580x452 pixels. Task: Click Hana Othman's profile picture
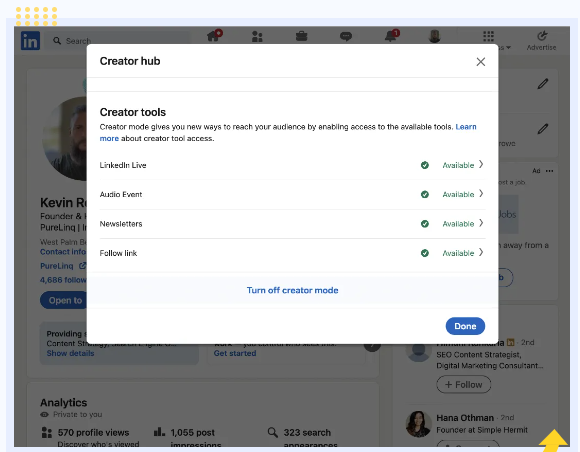[x=418, y=424]
